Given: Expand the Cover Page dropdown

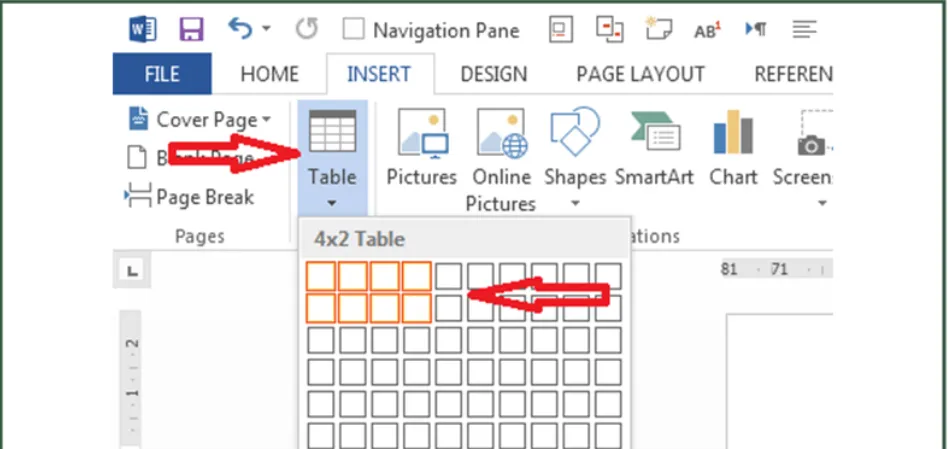Looking at the screenshot, I should (265, 121).
